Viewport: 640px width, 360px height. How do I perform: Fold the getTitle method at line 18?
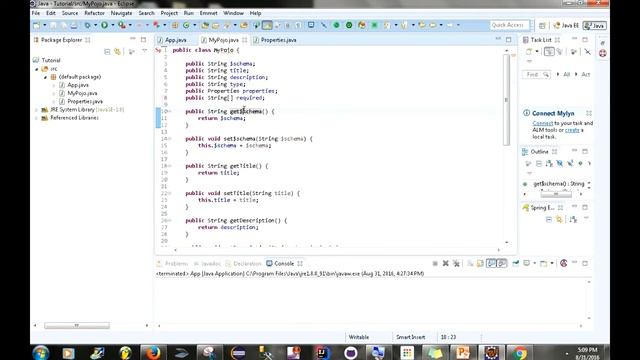click(170, 166)
